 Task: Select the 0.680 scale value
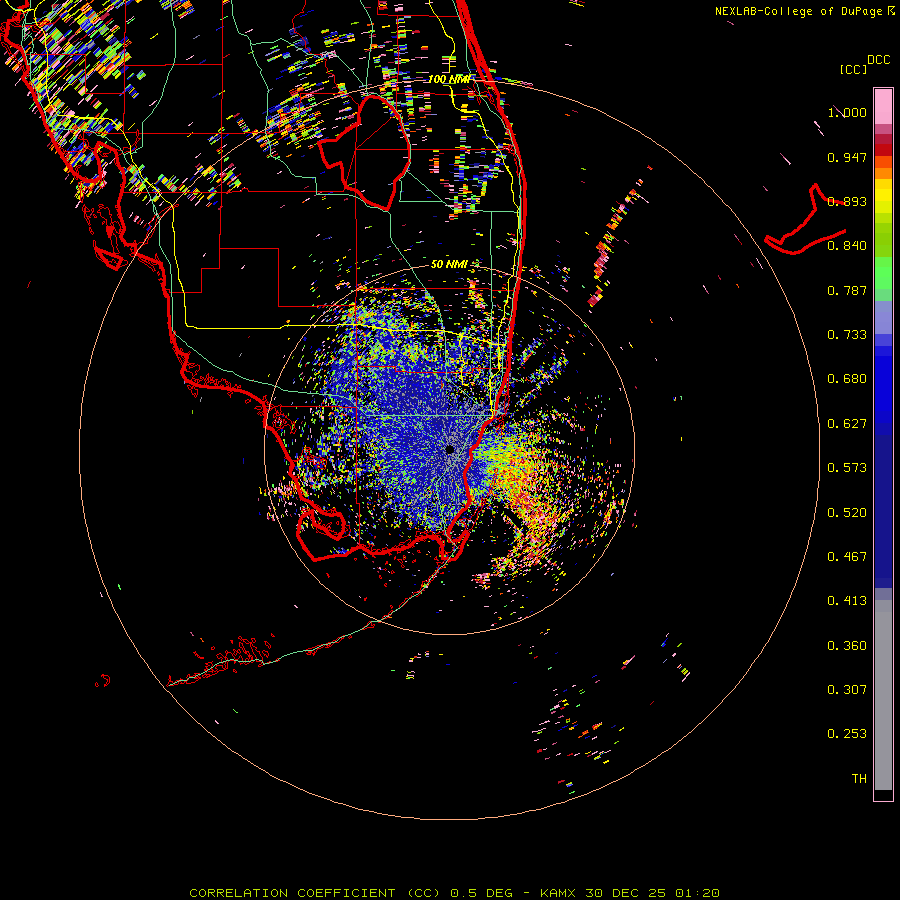click(x=847, y=379)
